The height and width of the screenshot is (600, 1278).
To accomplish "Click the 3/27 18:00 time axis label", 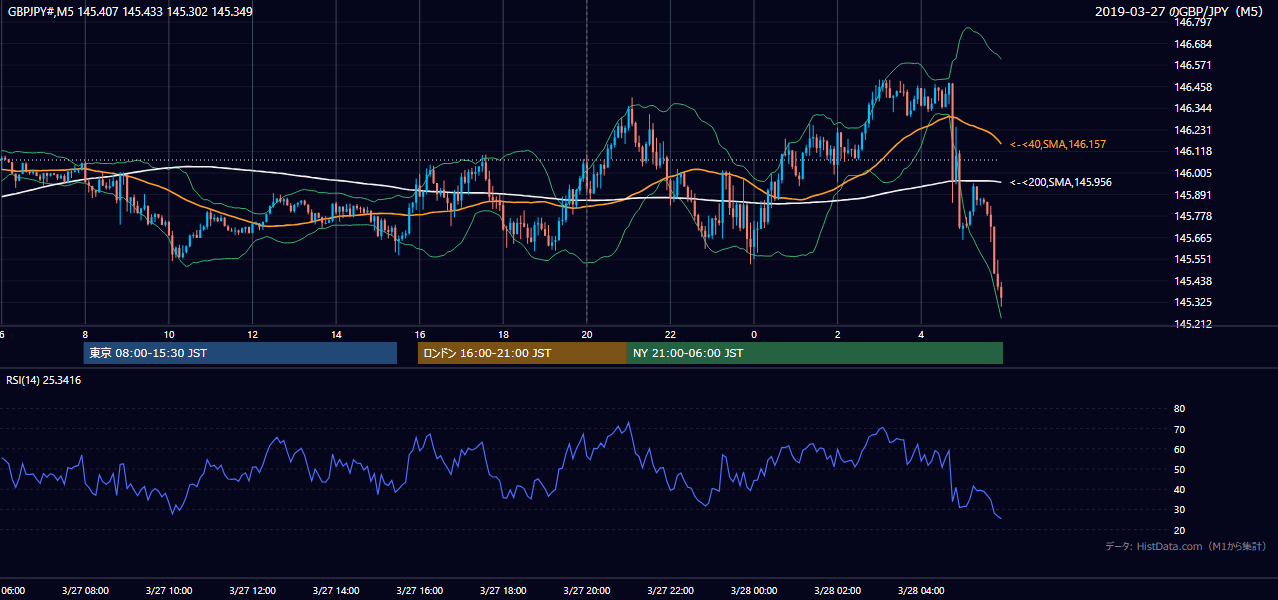I will click(x=504, y=590).
